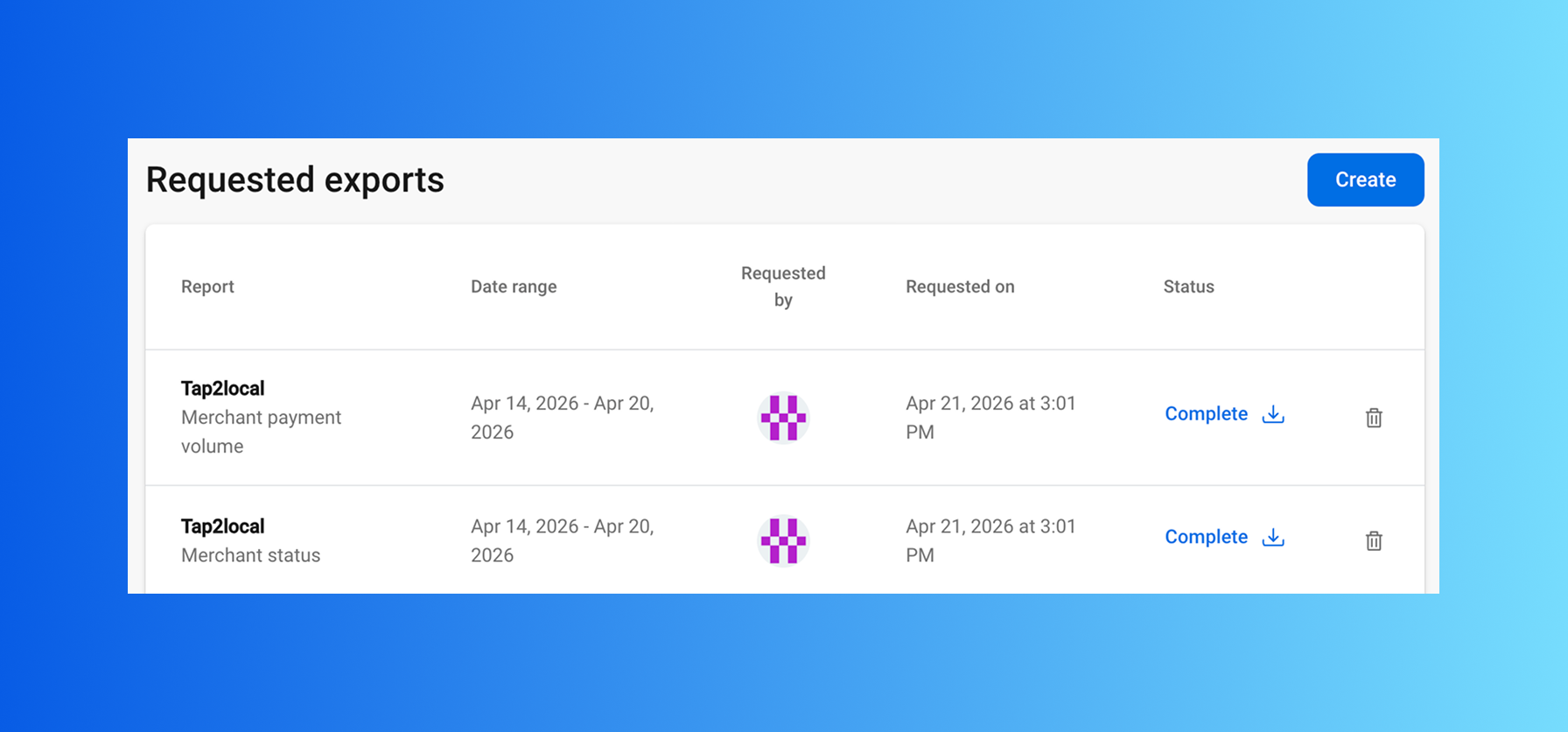Image resolution: width=1568 pixels, height=732 pixels.
Task: Click date range of Merchant payment volume row
Action: (562, 418)
